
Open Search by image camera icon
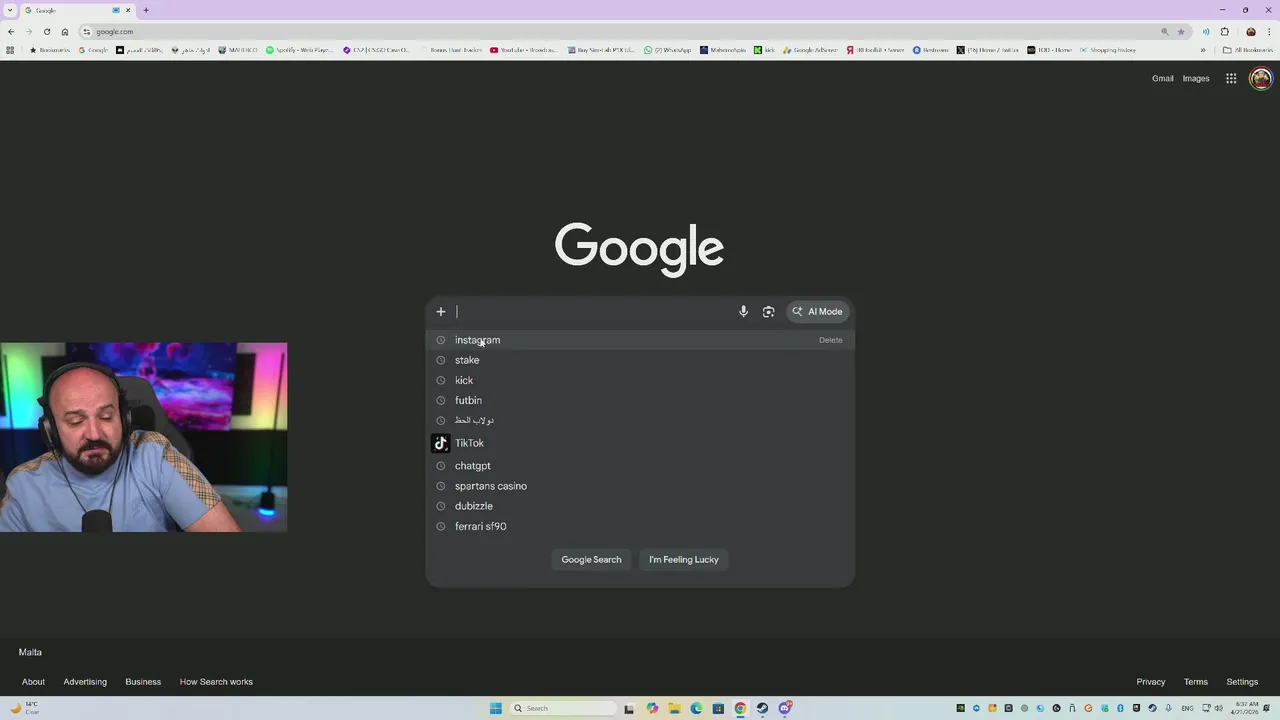[x=768, y=311]
